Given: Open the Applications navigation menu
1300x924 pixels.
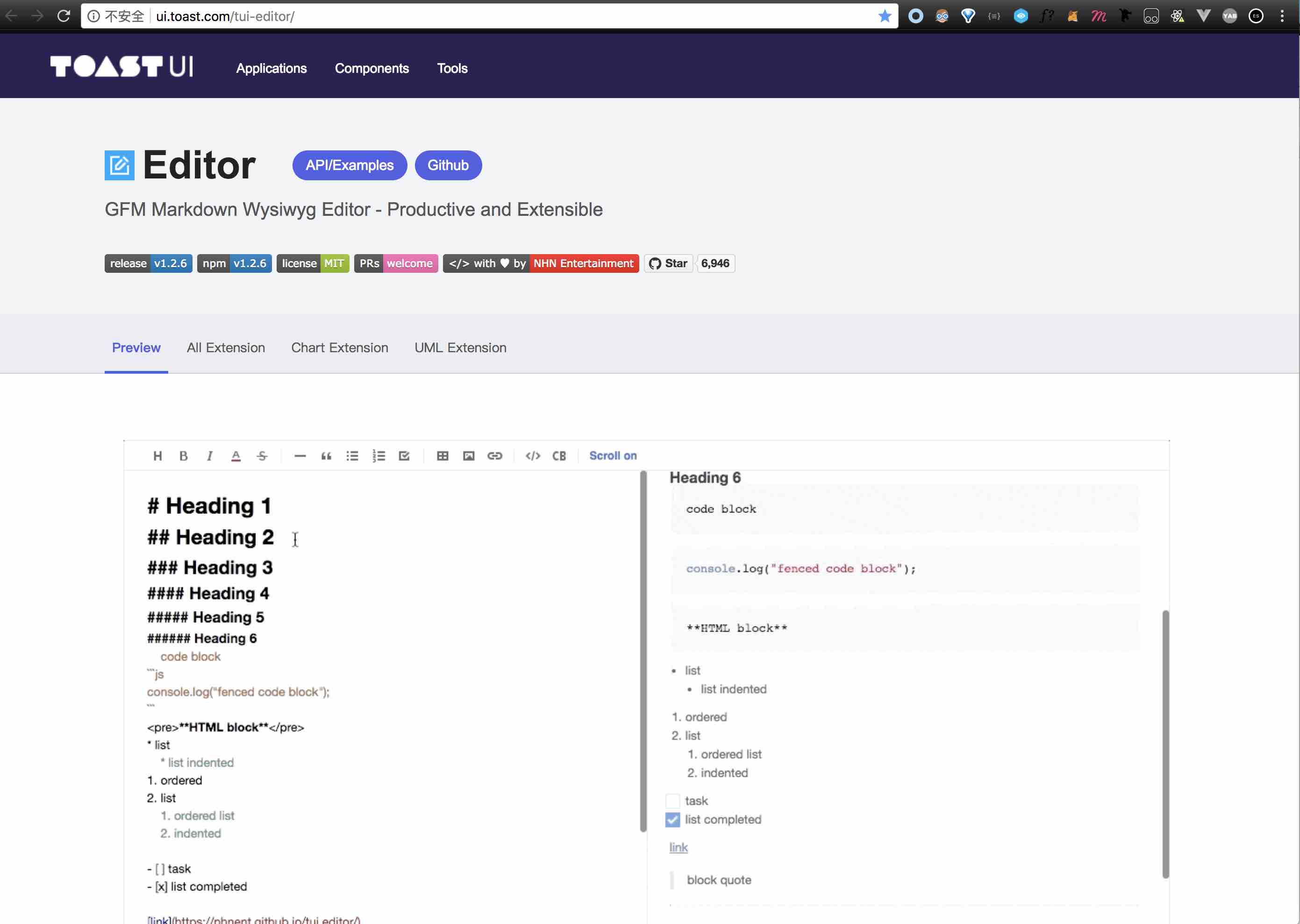Looking at the screenshot, I should [271, 68].
